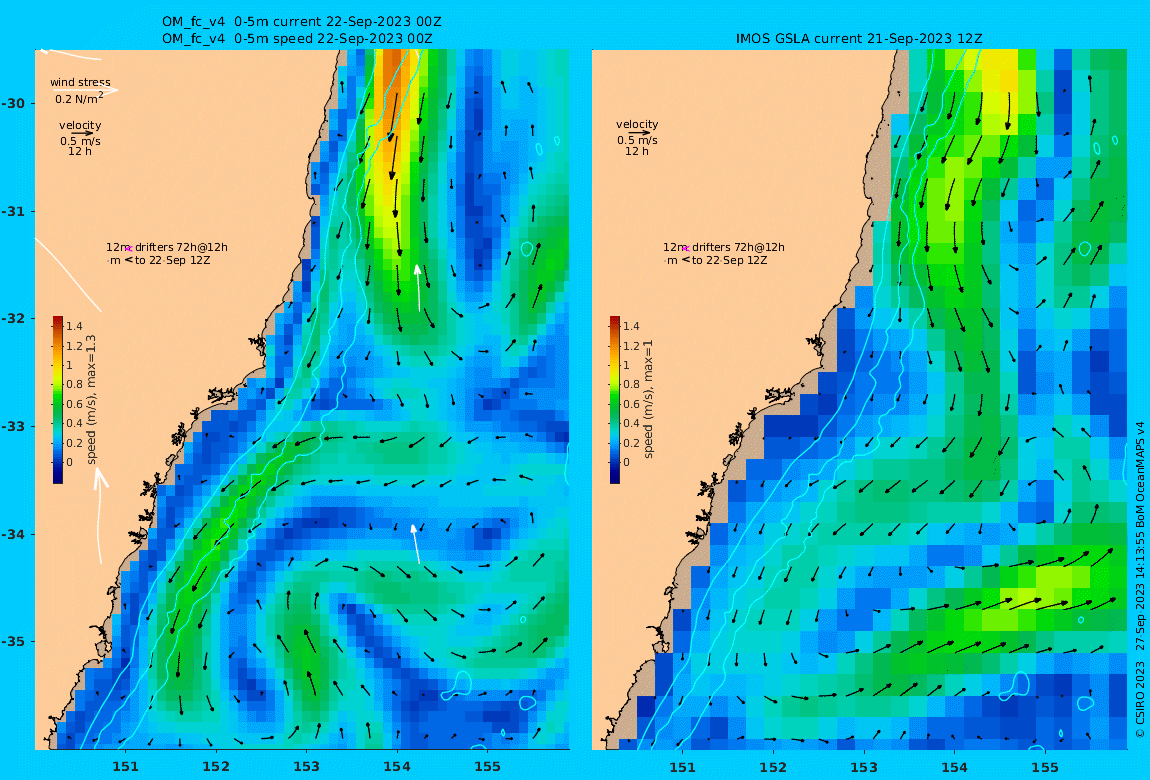Click the 'velocity' label on the right map
The image size is (1150, 780).
pos(637,125)
